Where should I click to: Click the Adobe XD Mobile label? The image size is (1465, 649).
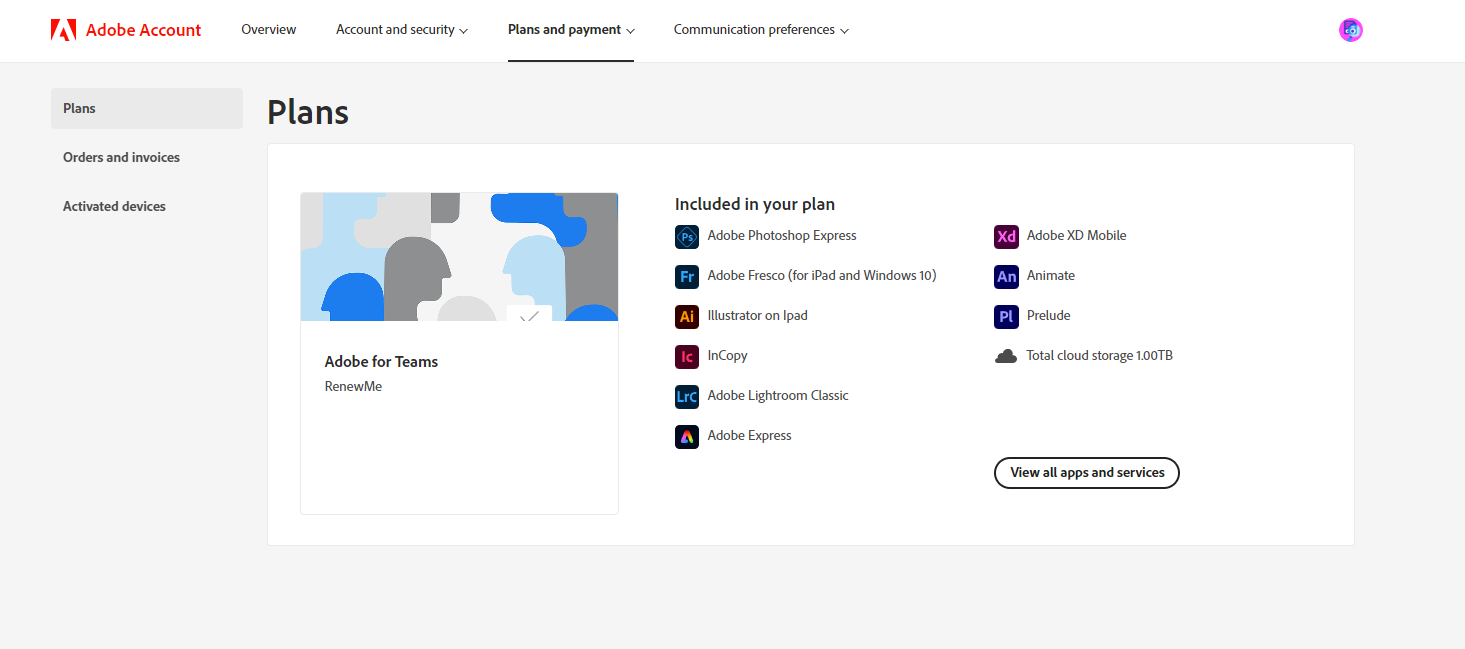coord(1076,236)
